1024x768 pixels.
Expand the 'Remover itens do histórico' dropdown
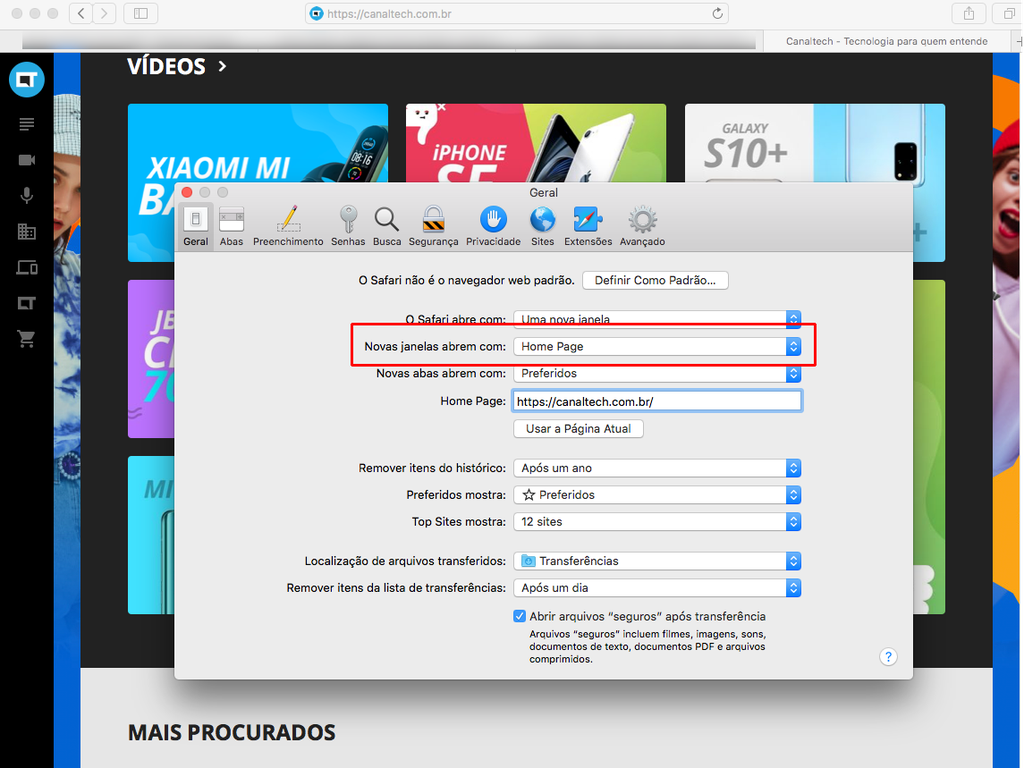coord(657,468)
